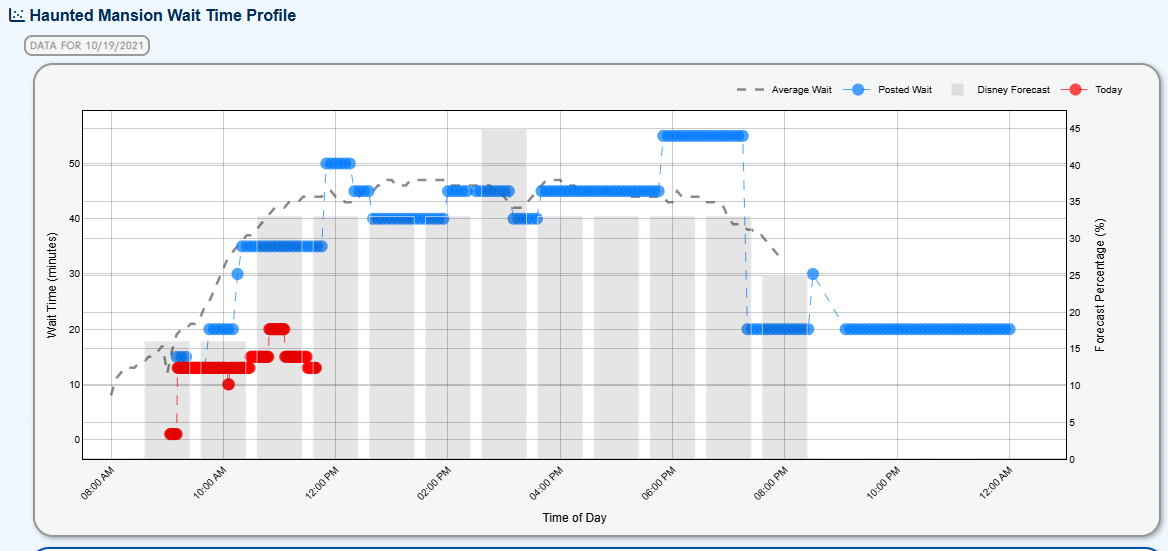Click the DATA FOR 10/19/2021 badge
Image resolution: width=1168 pixels, height=551 pixels.
[87, 45]
